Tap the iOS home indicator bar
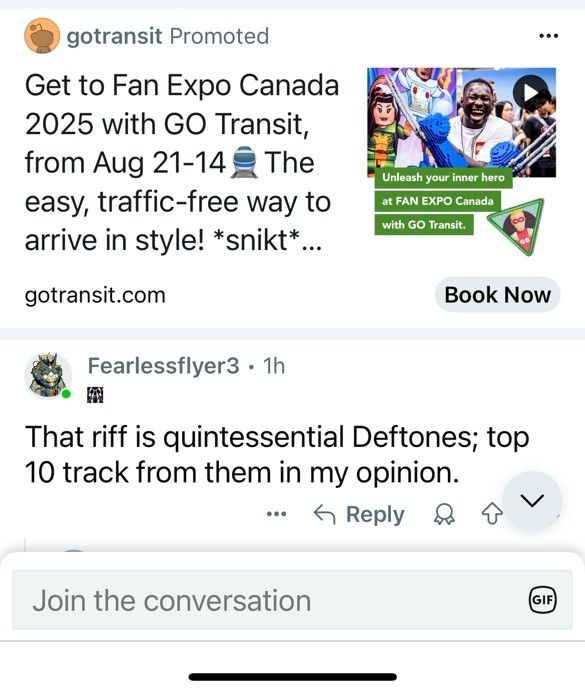Screen dimensions: 585x693 [292, 677]
